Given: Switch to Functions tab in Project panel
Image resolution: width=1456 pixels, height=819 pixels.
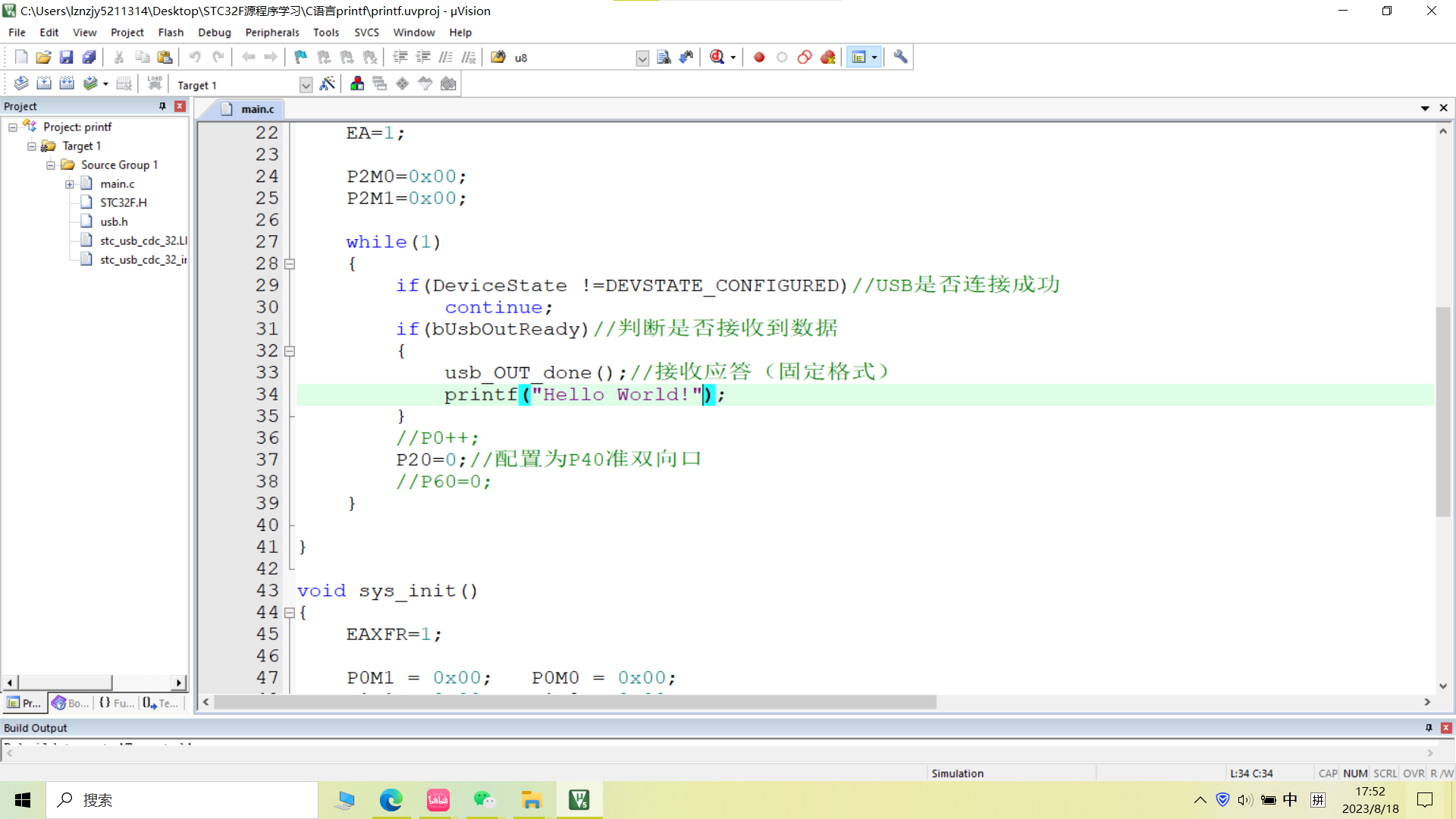Looking at the screenshot, I should click(x=116, y=703).
